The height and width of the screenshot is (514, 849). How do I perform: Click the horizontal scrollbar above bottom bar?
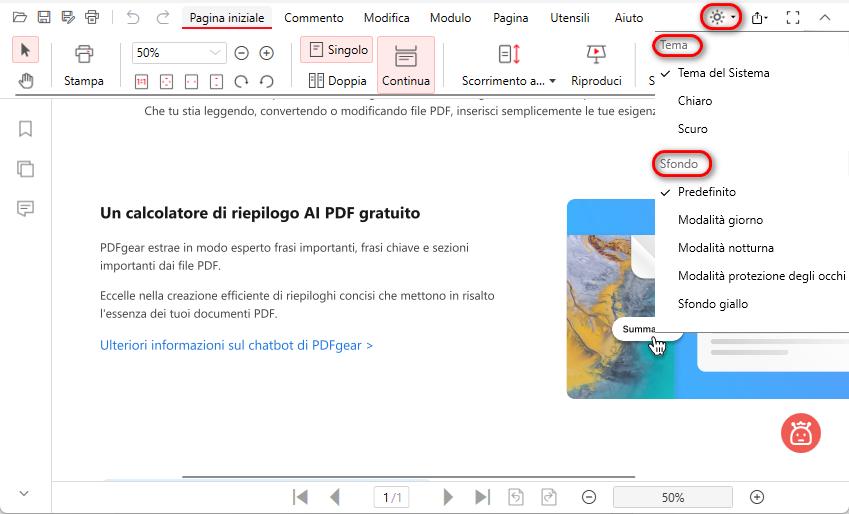408,477
